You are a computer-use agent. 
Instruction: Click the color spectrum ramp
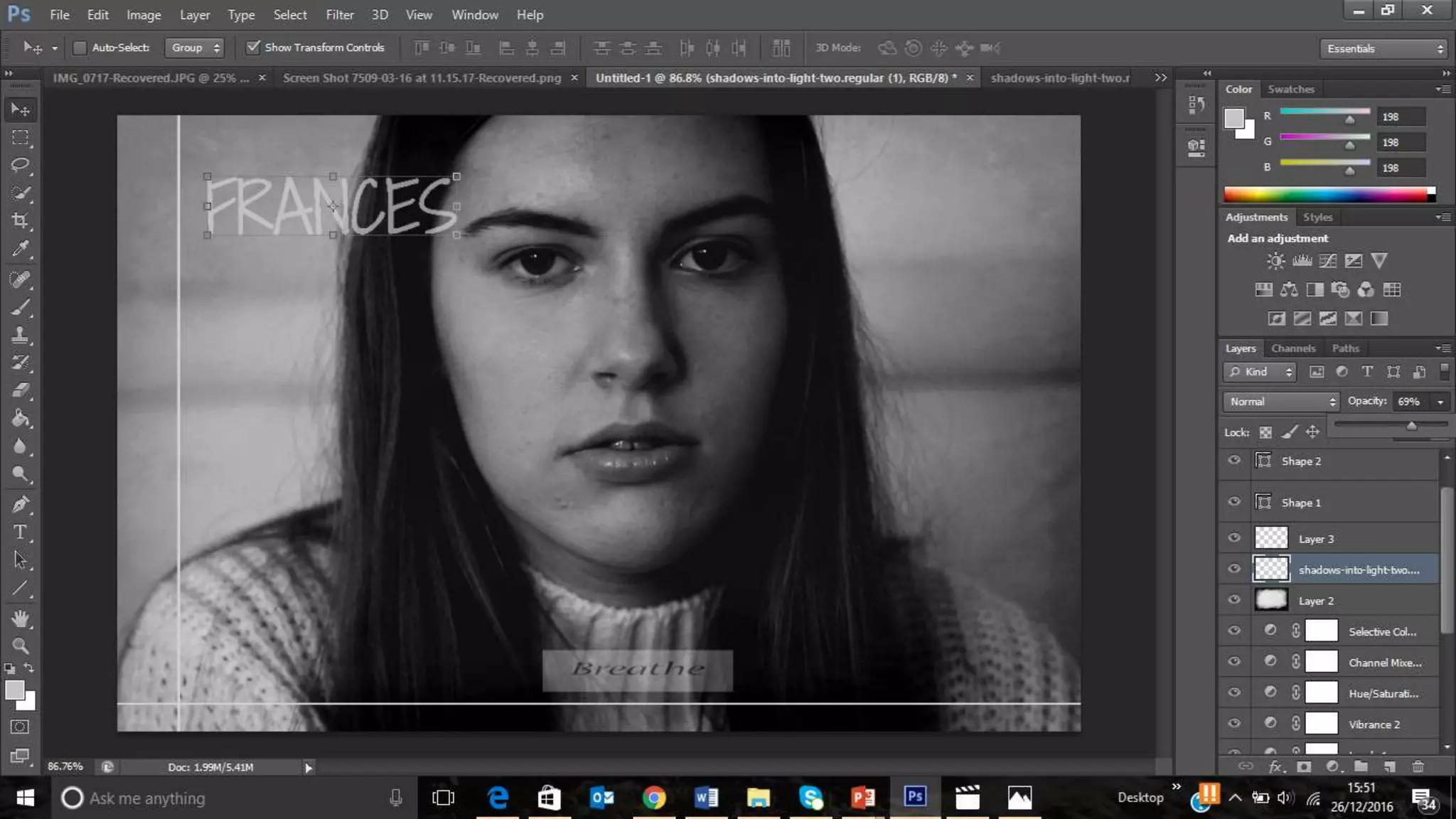click(1326, 194)
